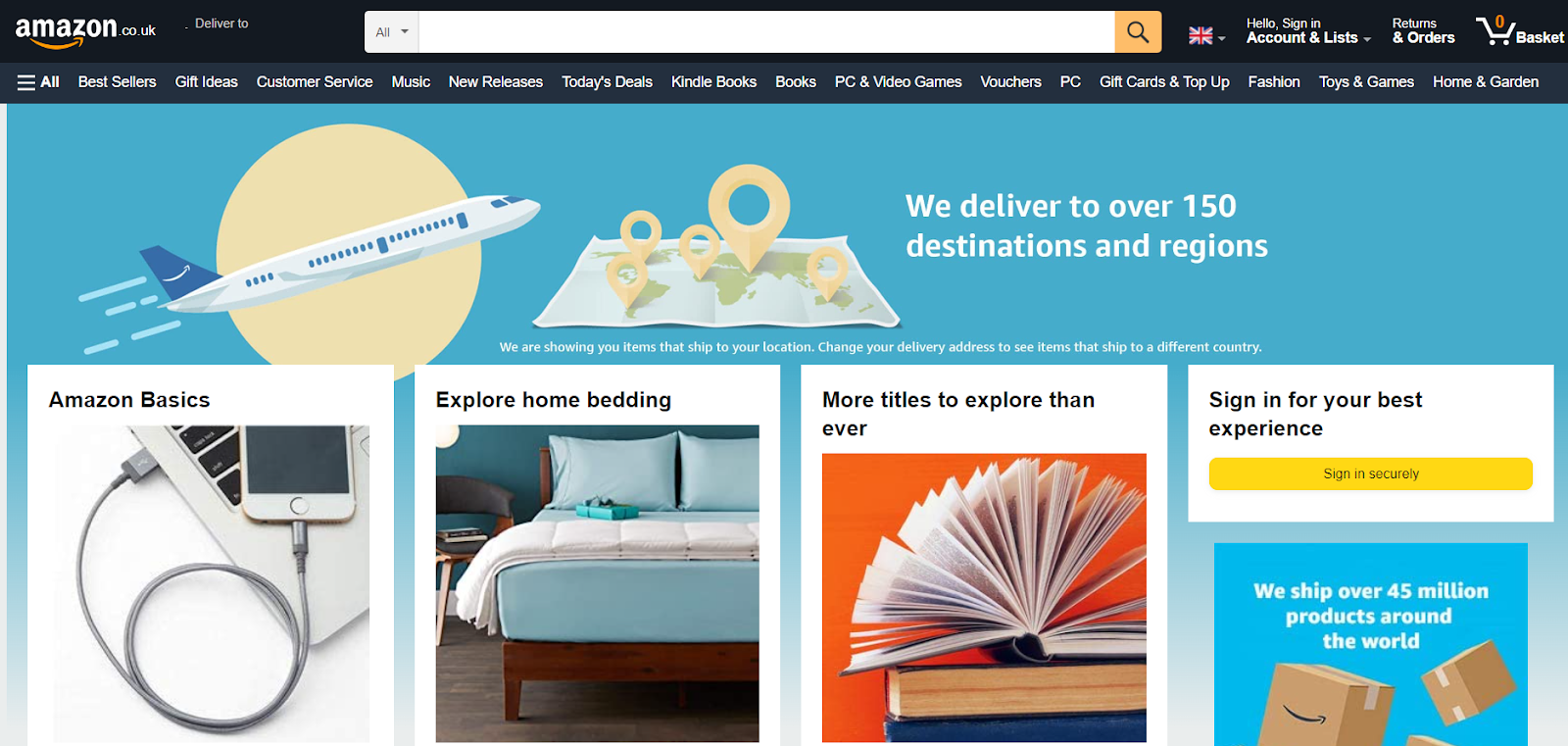This screenshot has height=746, width=1568.
Task: Open the Today's Deals menu item
Action: [x=607, y=82]
